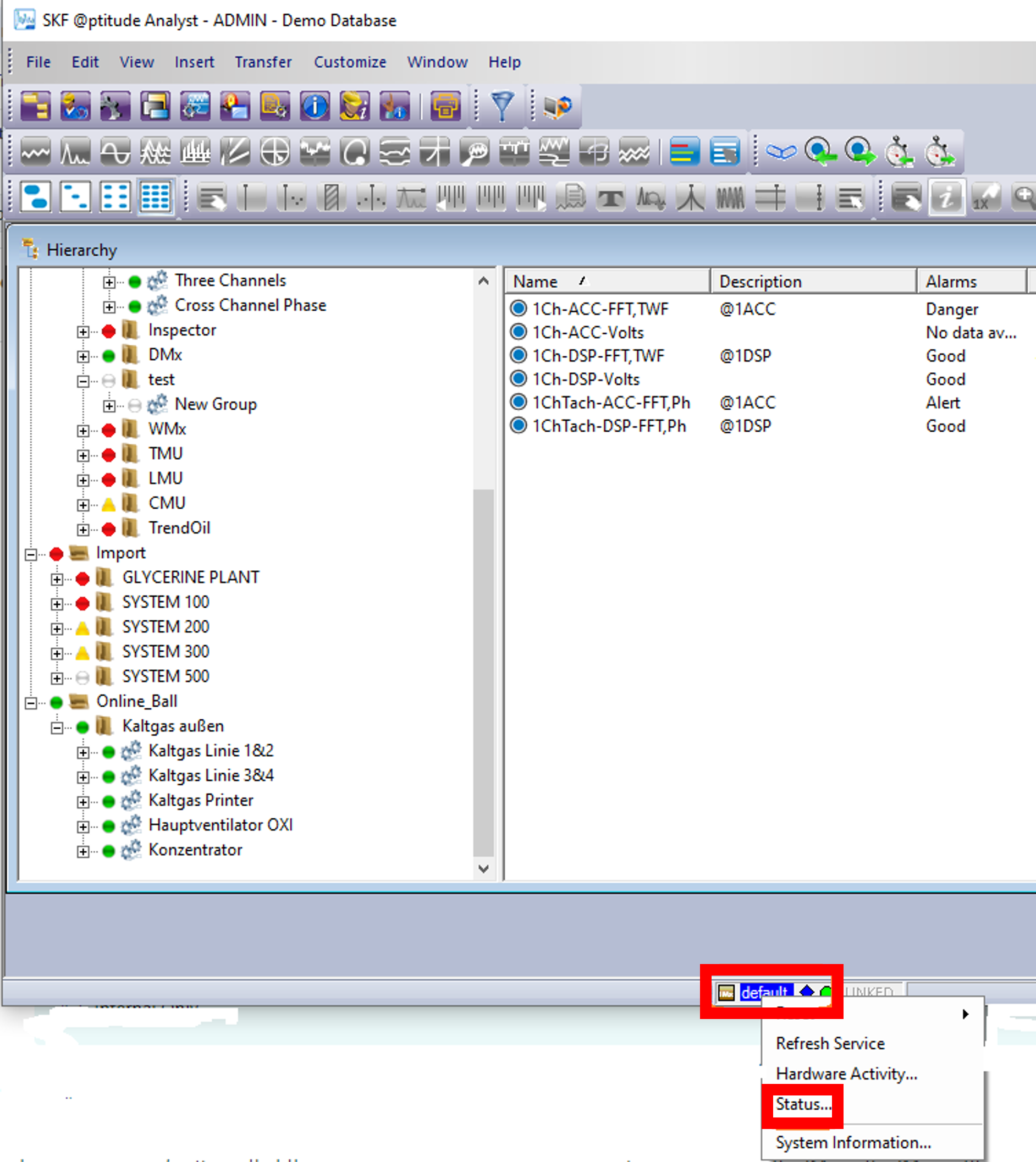Collapse the test tree node
Screen dimensions: 1036x1162
tap(83, 381)
